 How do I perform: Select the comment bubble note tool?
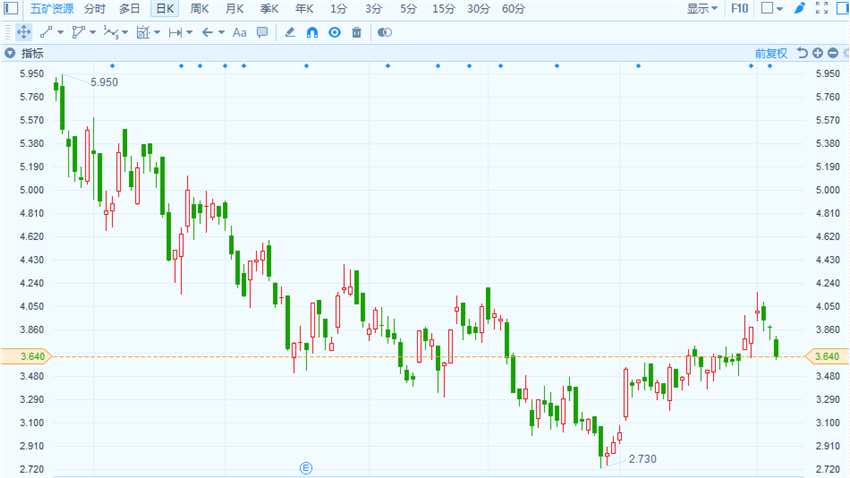262,33
